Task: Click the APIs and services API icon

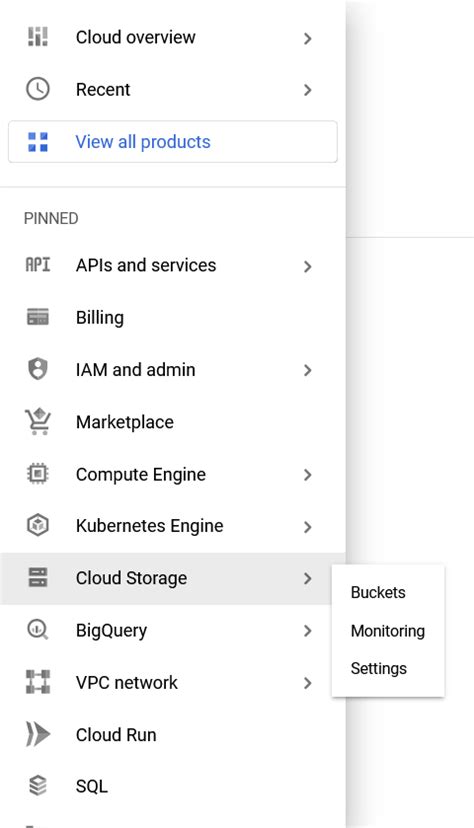Action: point(37,264)
